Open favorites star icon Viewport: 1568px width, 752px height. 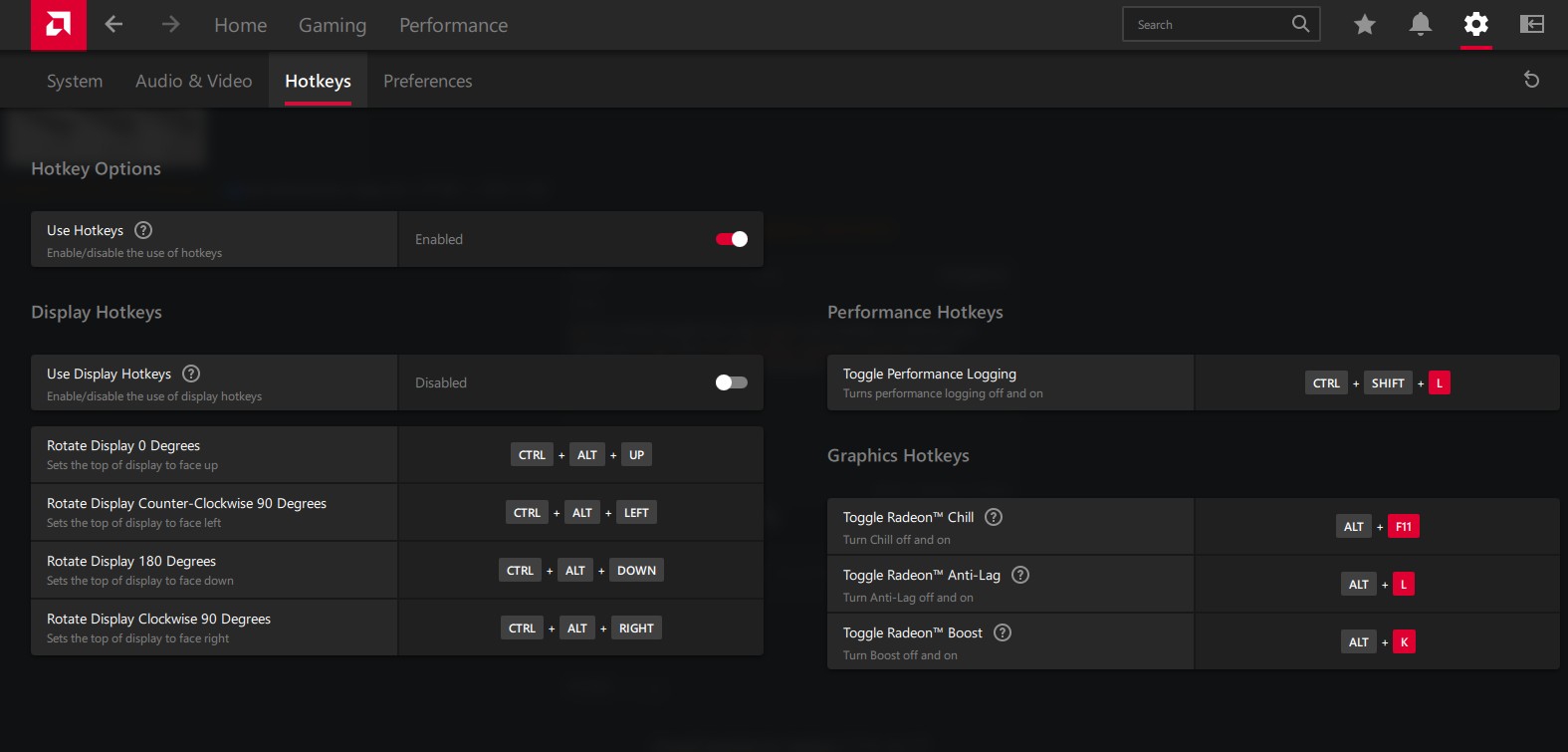tap(1364, 25)
